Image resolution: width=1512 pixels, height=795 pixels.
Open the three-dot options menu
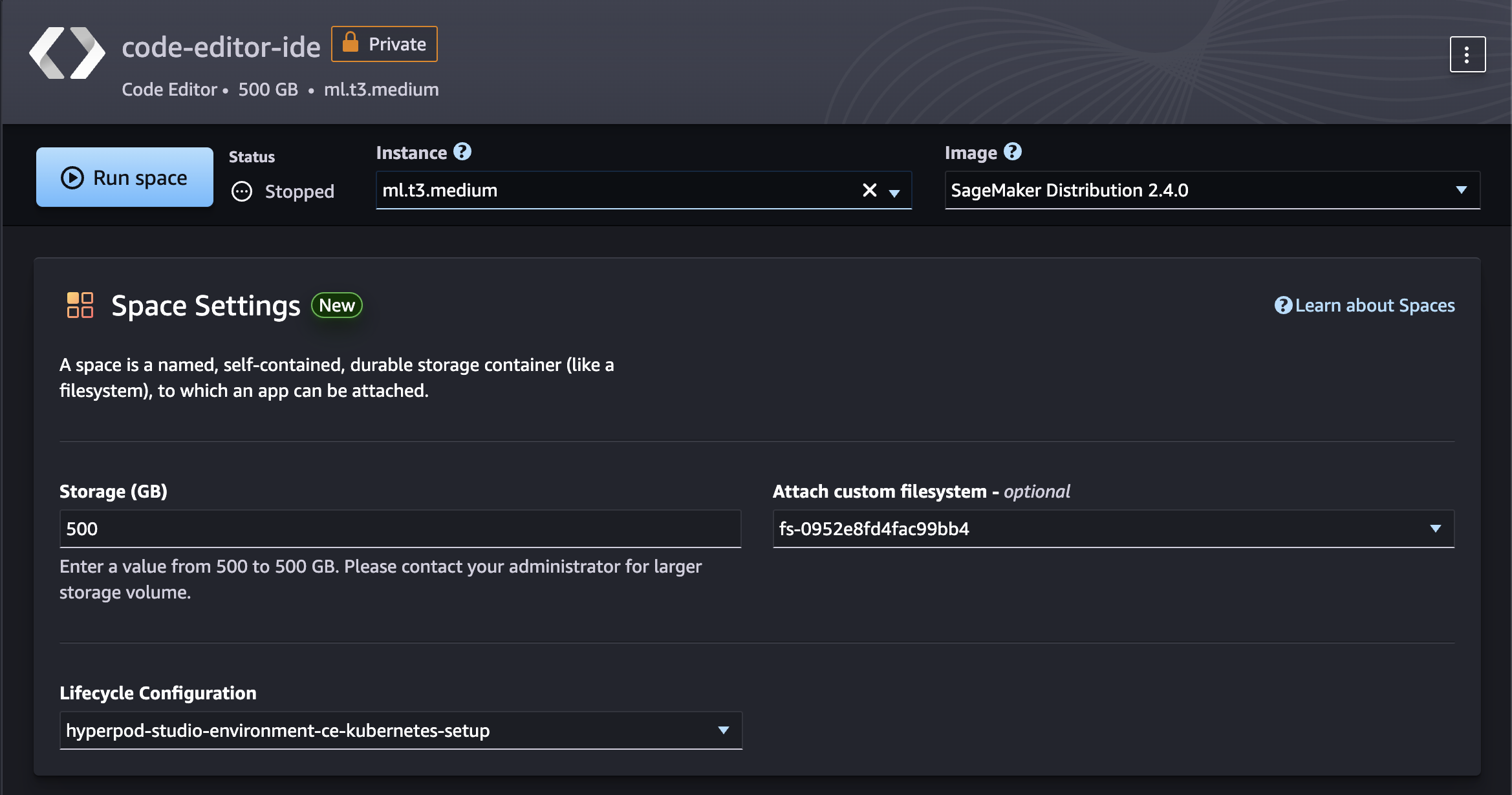point(1467,54)
